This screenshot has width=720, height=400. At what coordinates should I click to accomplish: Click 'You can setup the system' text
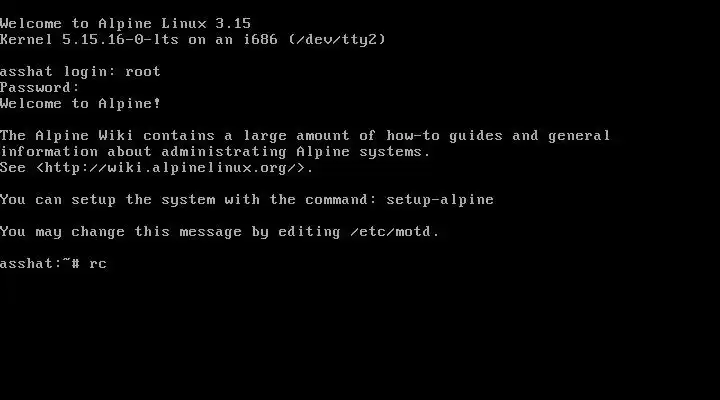[x=107, y=200]
